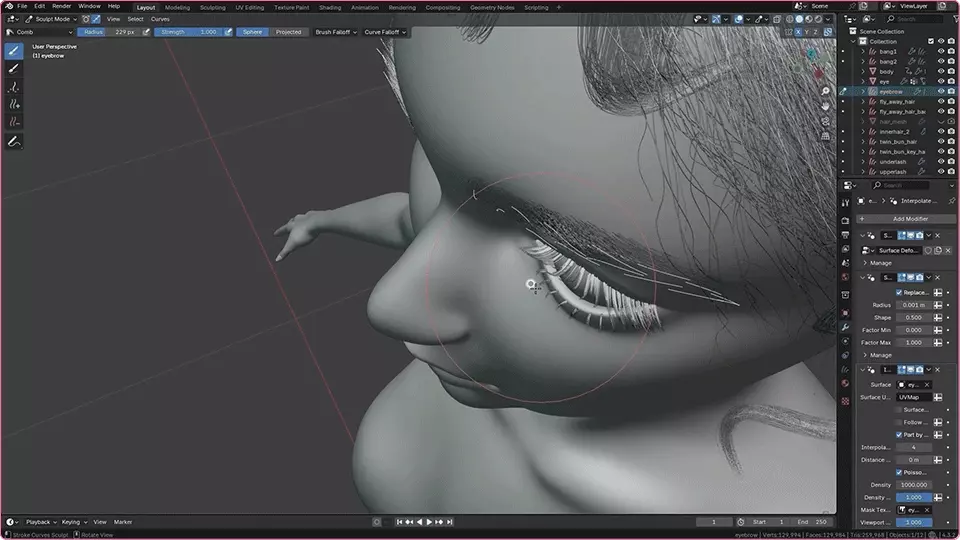The height and width of the screenshot is (540, 960).
Task: Open the Playback menu in timeline
Action: tap(41, 522)
